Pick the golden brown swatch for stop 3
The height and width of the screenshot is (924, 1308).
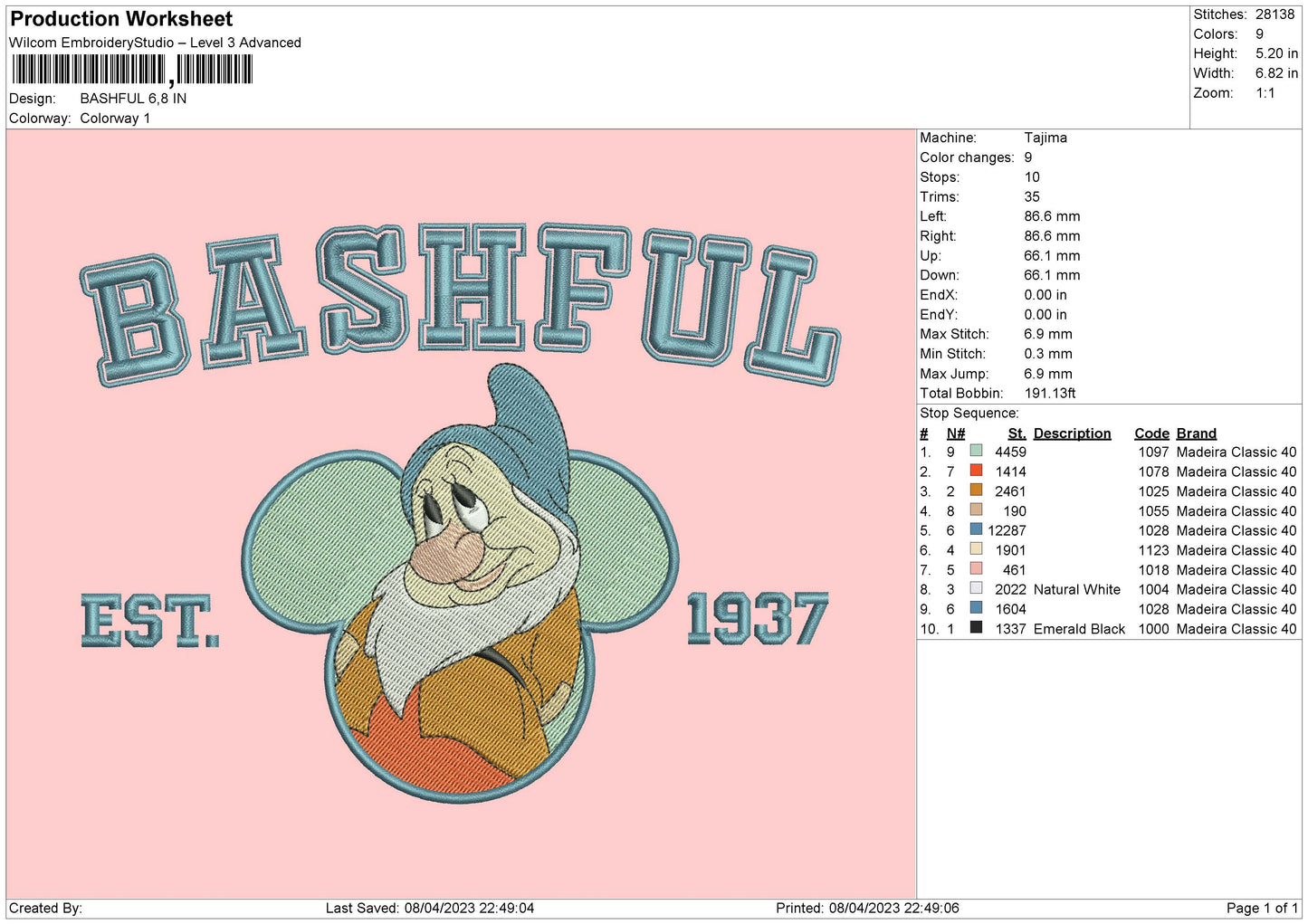coord(976,491)
